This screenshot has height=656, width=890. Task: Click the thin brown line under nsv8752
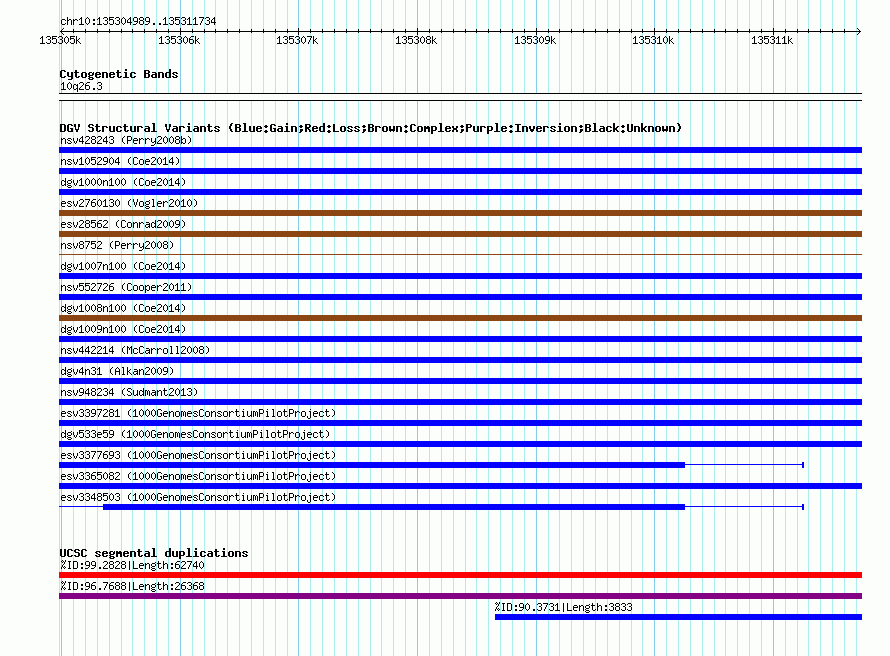pos(460,254)
